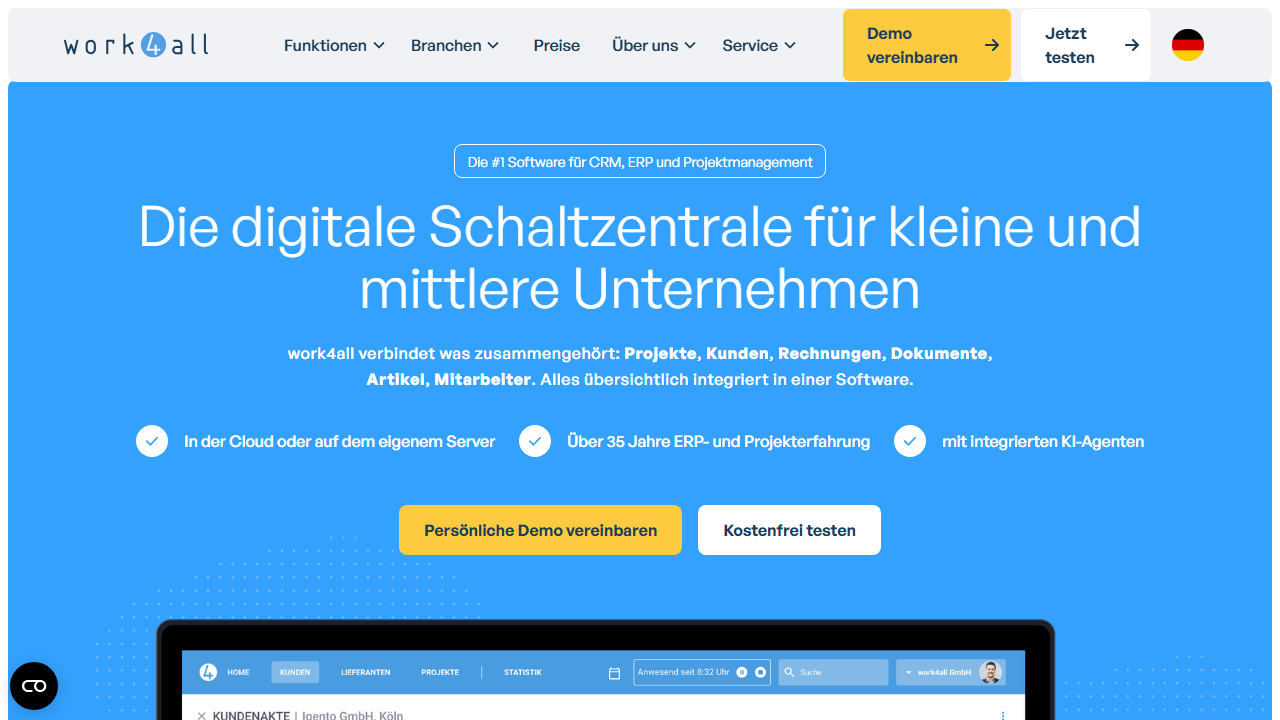Open the Preise page in navigation
Image resolution: width=1280 pixels, height=720 pixels.
(557, 45)
